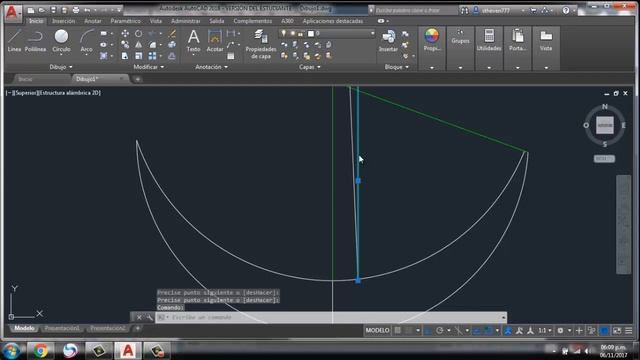Image resolution: width=640 pixels, height=360 pixels.
Task: Expand the Anotación panel dropdown
Action: 211,67
